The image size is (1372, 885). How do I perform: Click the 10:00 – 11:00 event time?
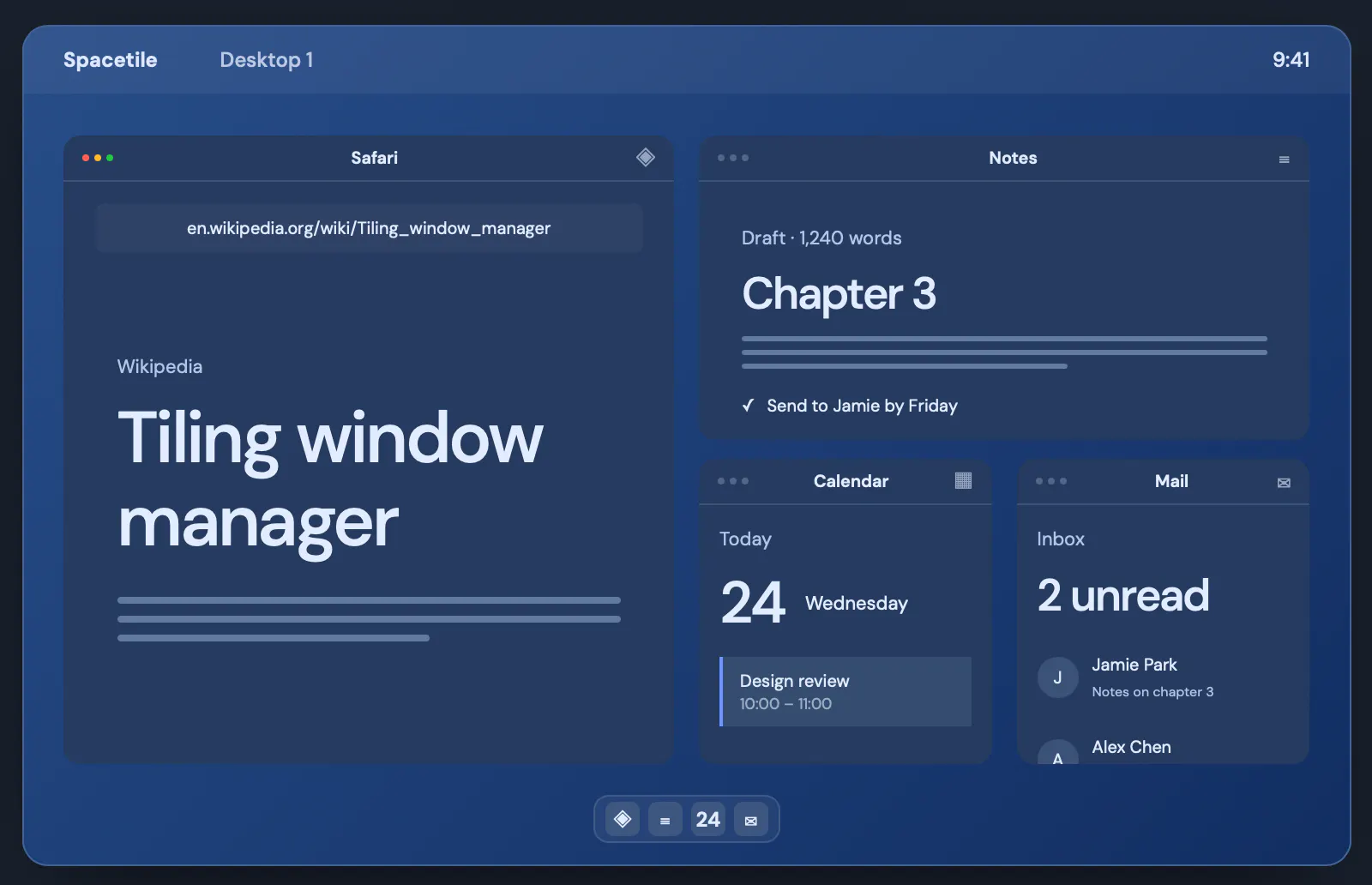pos(785,704)
